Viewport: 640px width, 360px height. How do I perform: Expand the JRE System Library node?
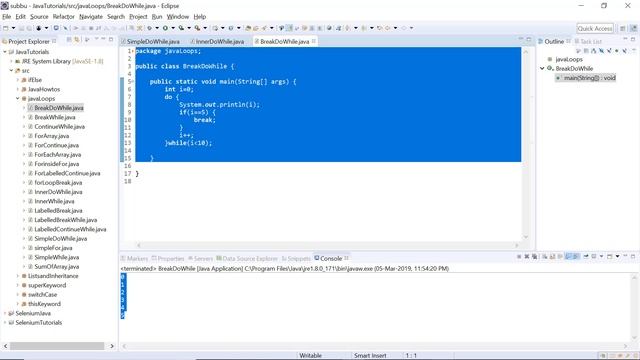[x=11, y=61]
